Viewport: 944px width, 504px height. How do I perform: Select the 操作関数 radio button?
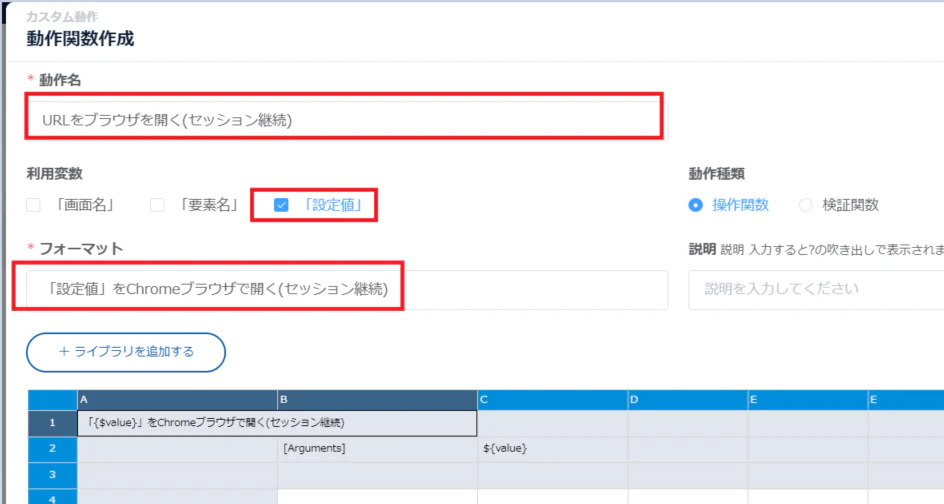click(695, 205)
